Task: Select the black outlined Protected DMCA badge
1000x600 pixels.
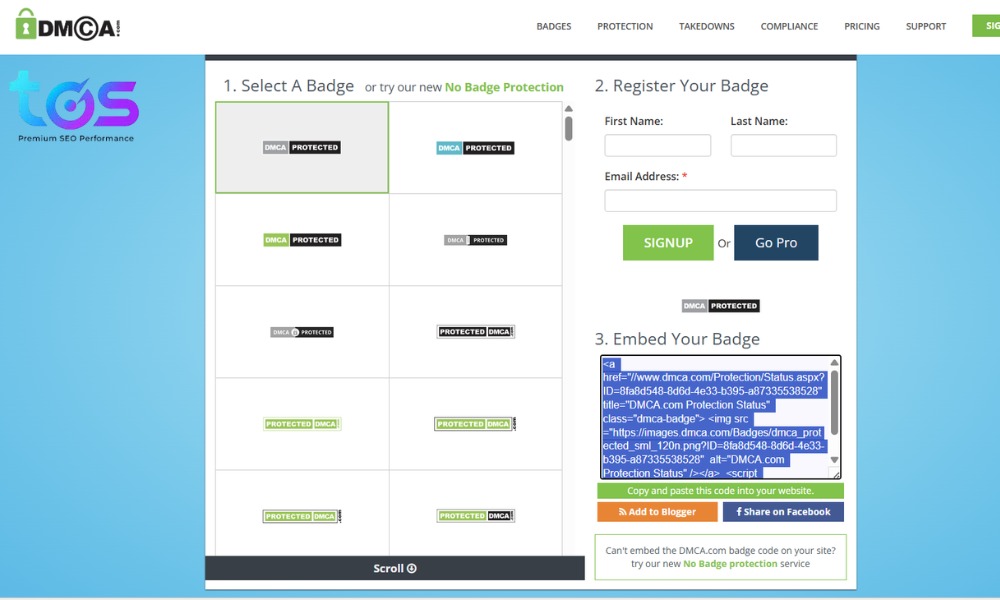Action: [475, 332]
